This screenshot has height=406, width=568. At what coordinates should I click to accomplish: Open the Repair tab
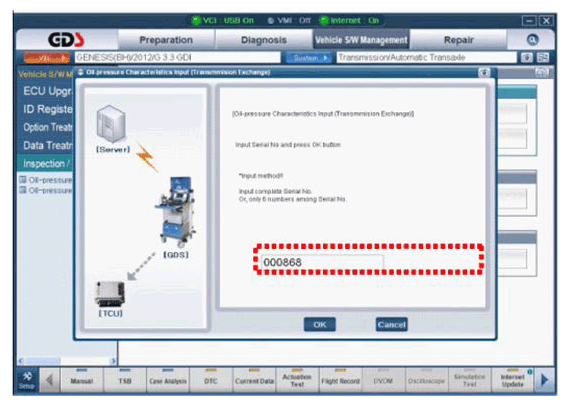[x=458, y=40]
